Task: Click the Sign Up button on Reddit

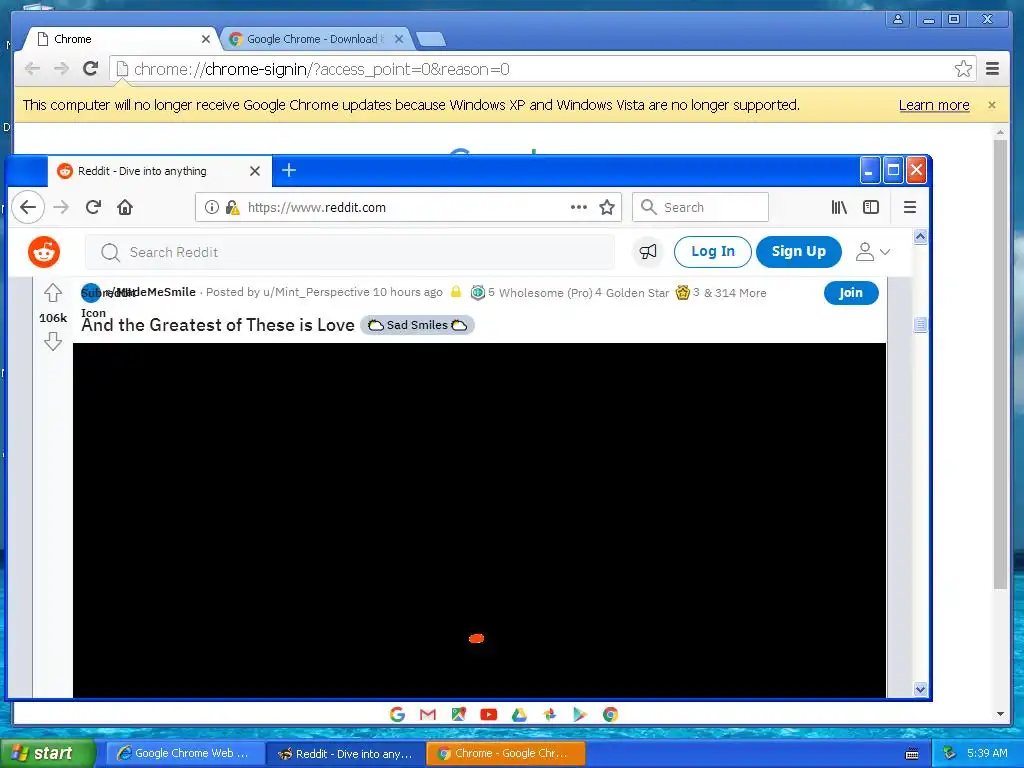Action: [798, 251]
